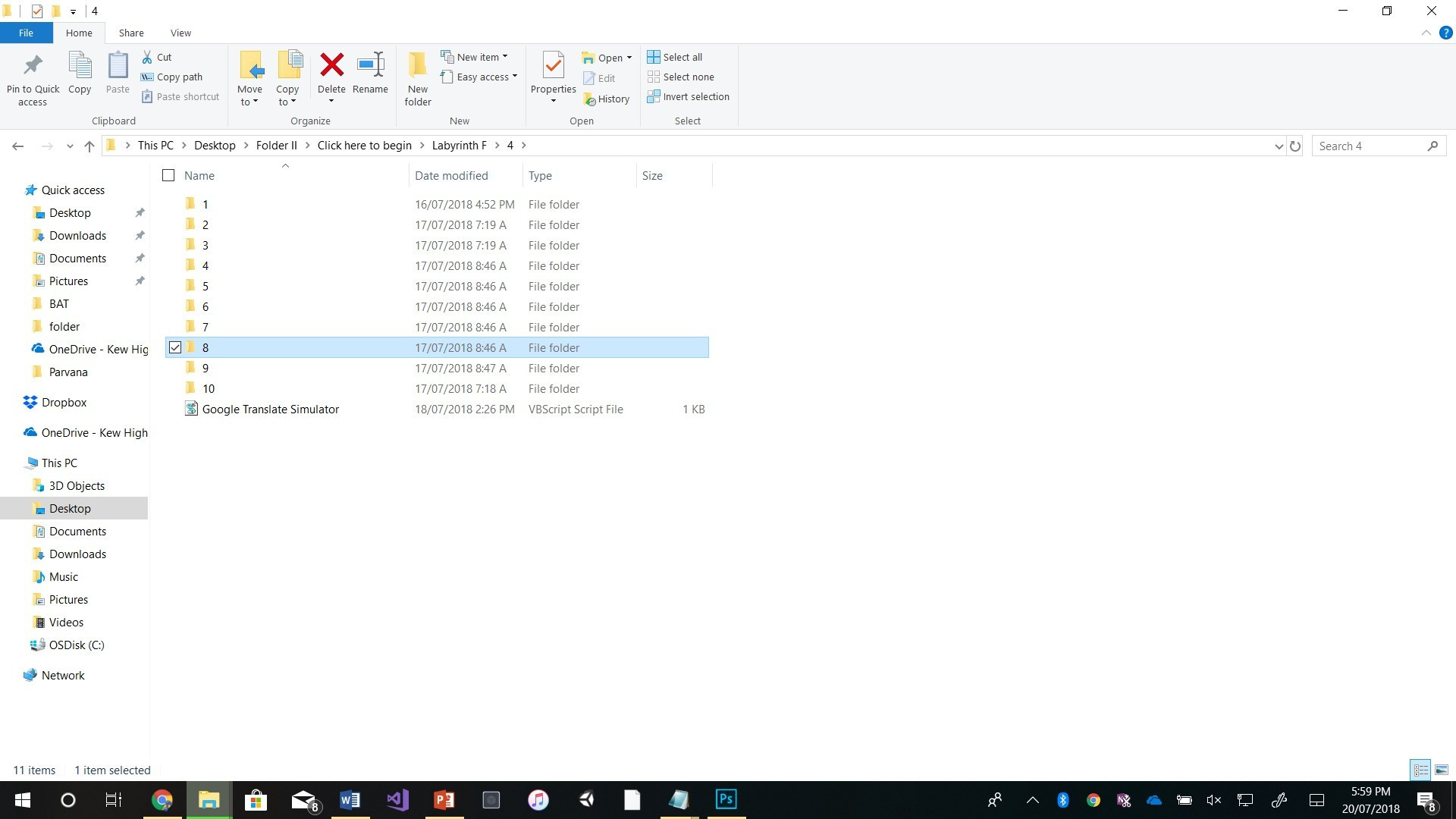Click Copy path in the ribbon
This screenshot has width=1456, height=819.
pos(172,77)
